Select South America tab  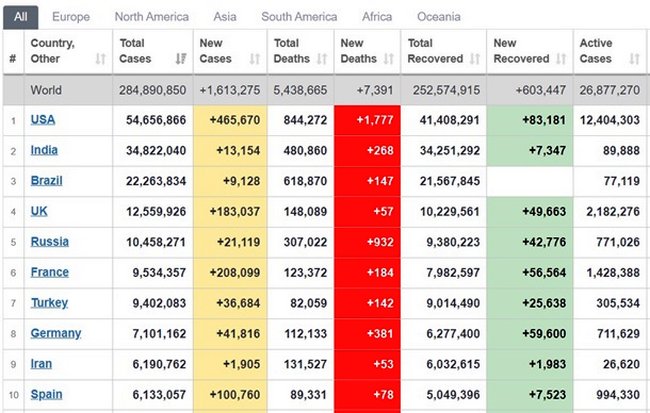coord(299,17)
